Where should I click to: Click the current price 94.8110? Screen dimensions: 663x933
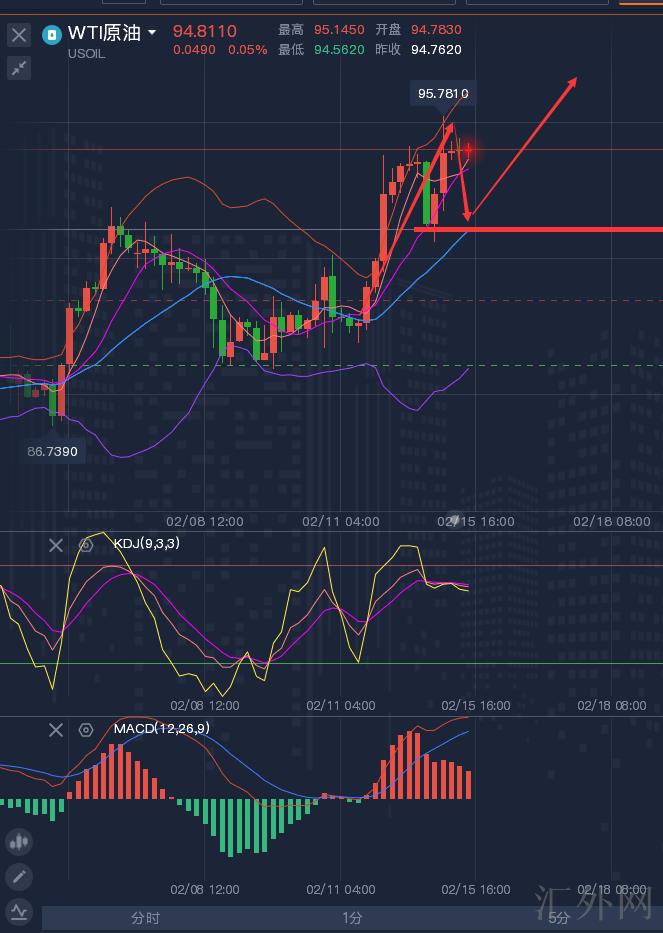pos(205,31)
